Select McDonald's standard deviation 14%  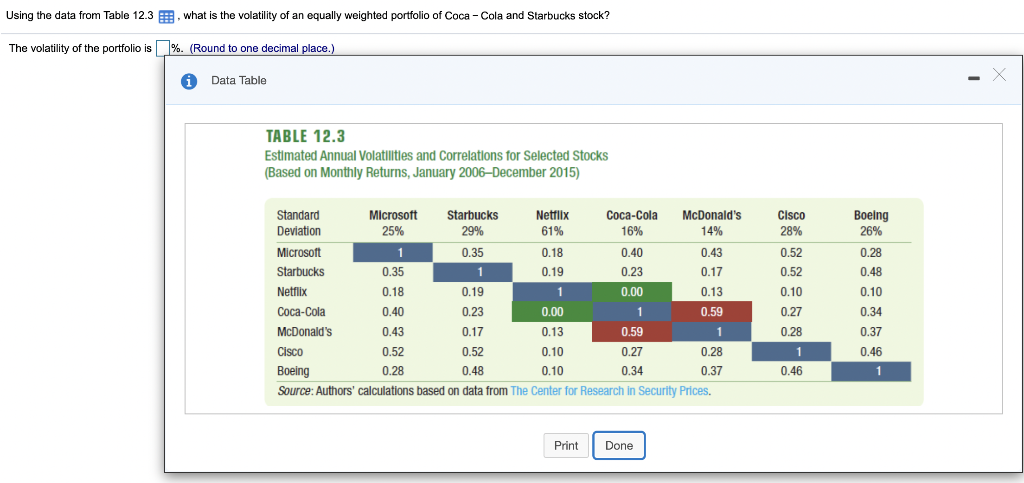712,231
